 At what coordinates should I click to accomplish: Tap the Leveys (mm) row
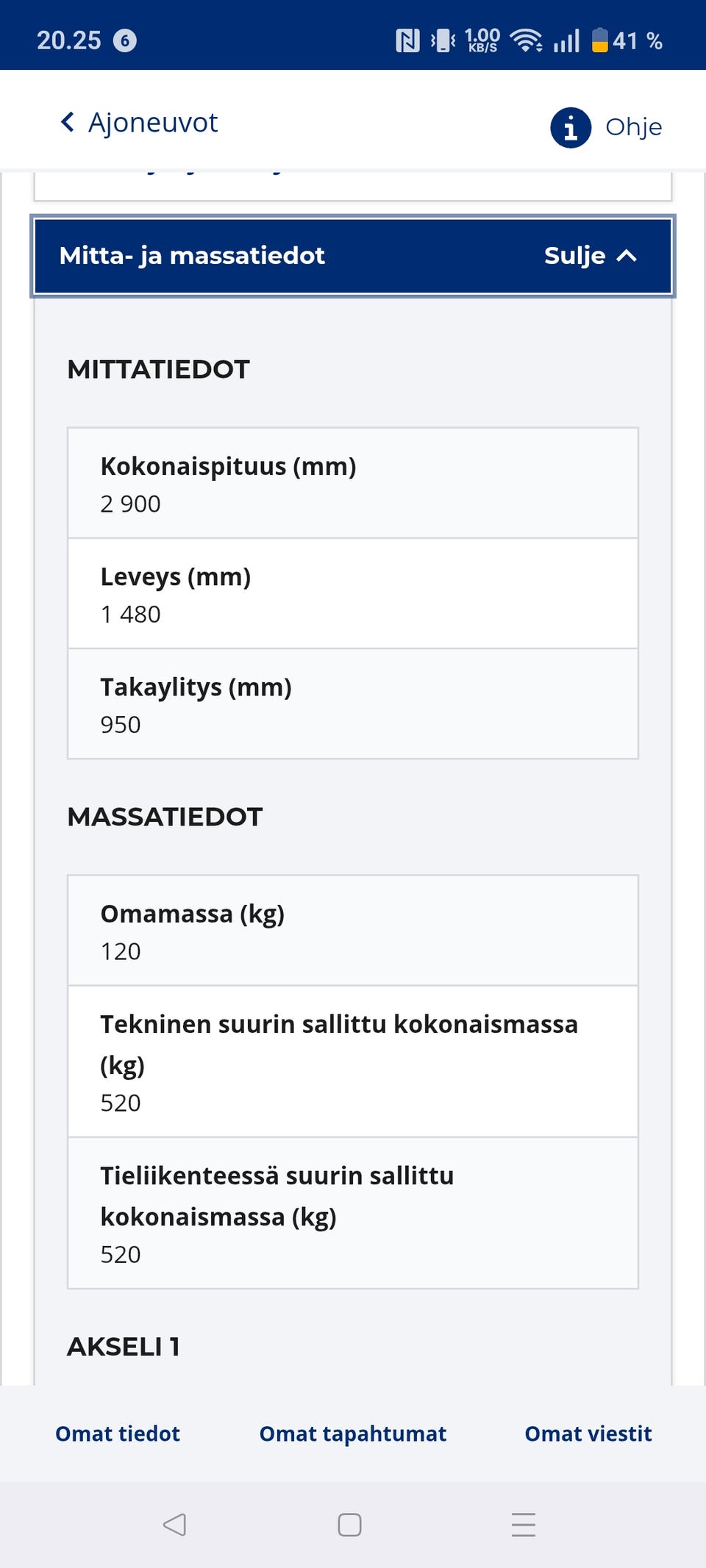tap(353, 594)
